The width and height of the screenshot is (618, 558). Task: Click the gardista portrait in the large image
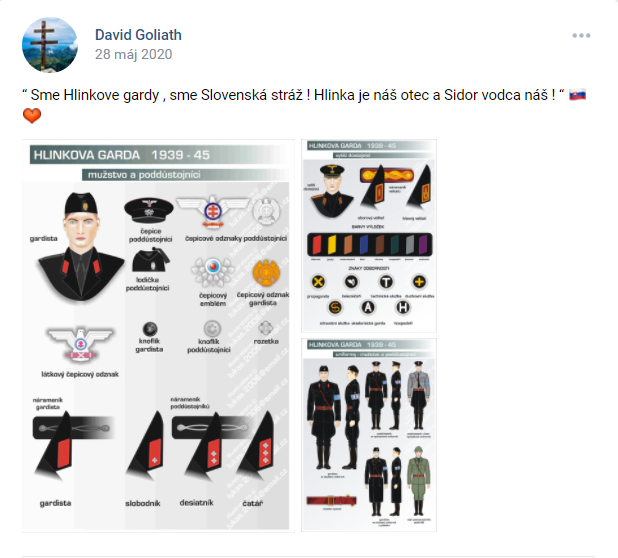pyautogui.click(x=81, y=246)
